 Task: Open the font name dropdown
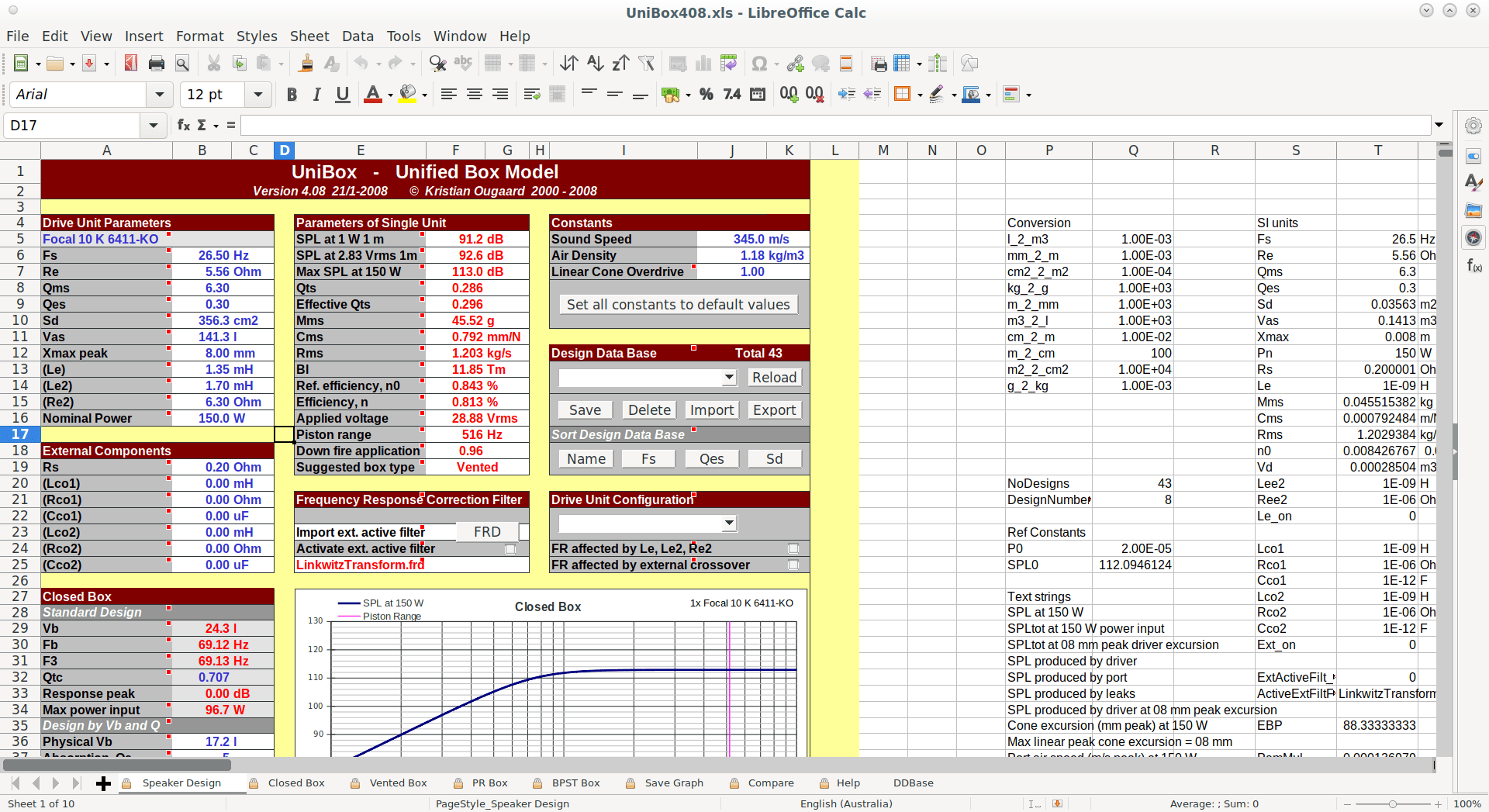click(x=159, y=95)
